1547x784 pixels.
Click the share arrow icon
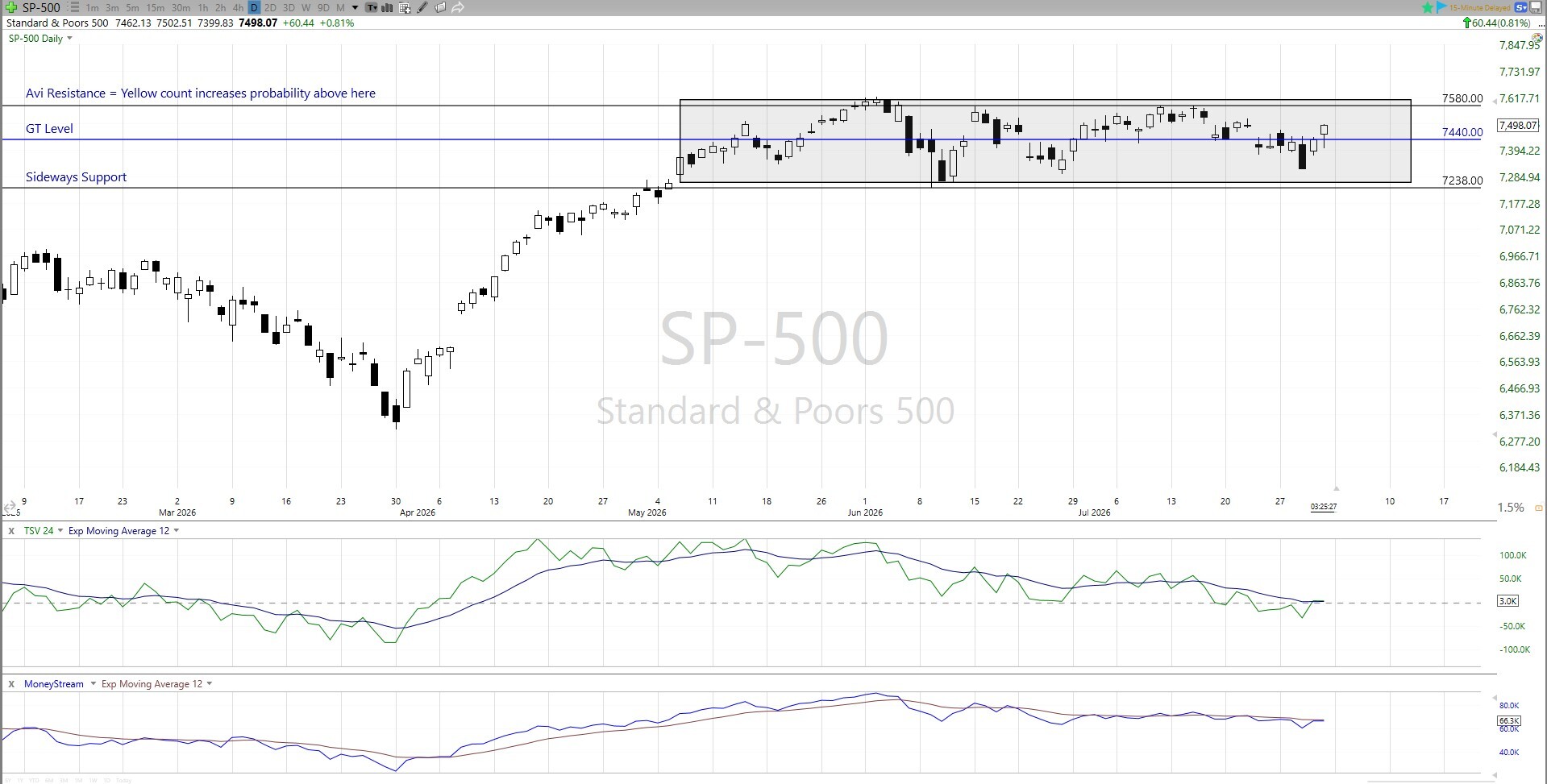coord(458,7)
